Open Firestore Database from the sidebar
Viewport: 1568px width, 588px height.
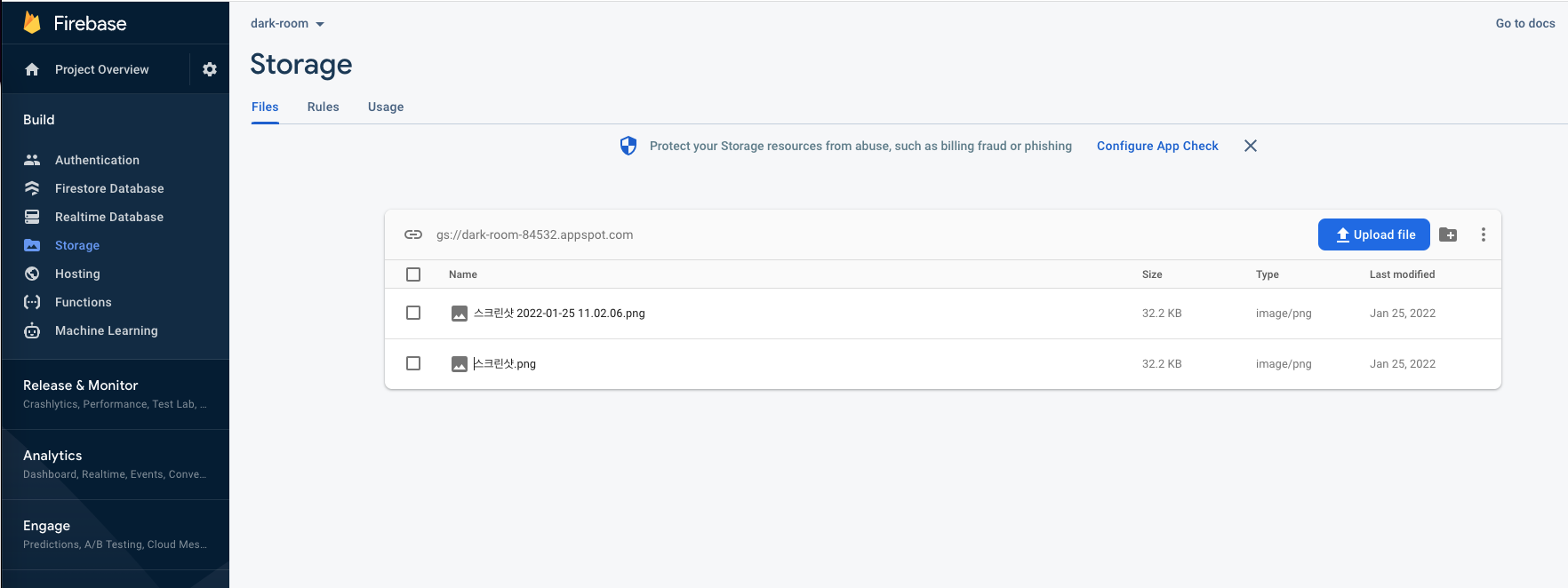[x=109, y=188]
